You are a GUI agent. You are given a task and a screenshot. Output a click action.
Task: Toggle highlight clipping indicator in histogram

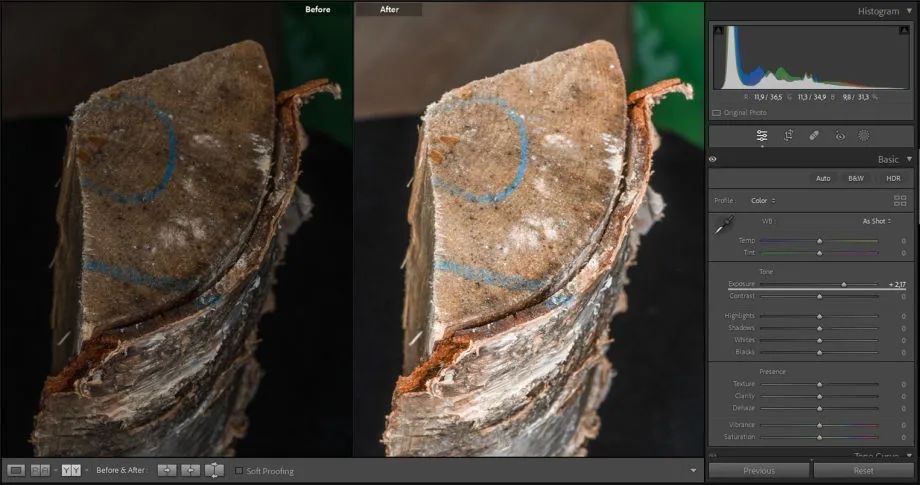[904, 30]
